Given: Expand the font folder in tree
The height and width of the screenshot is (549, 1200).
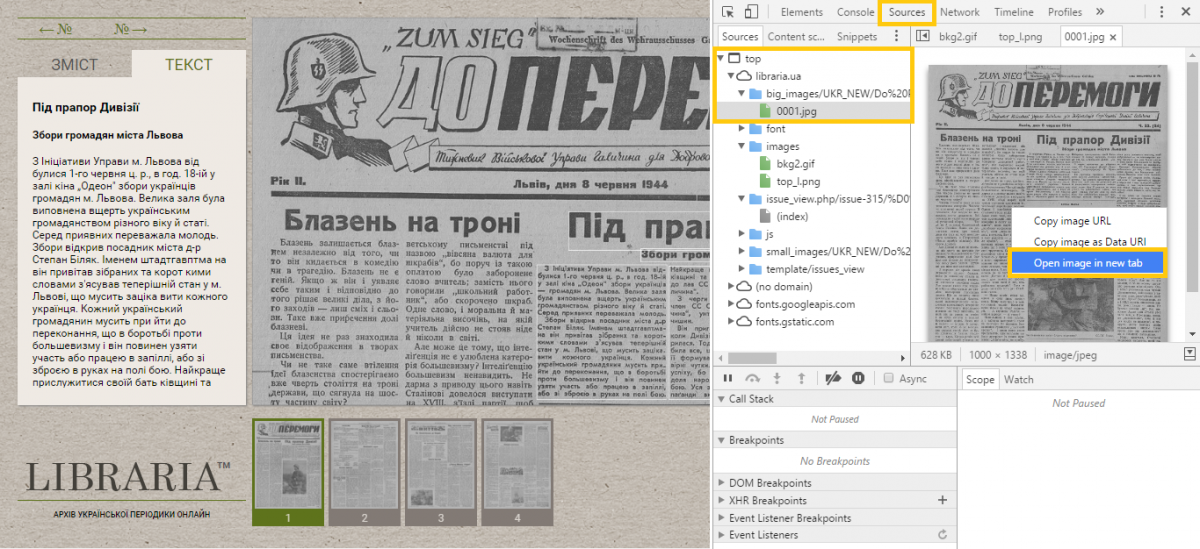Looking at the screenshot, I should 741,129.
